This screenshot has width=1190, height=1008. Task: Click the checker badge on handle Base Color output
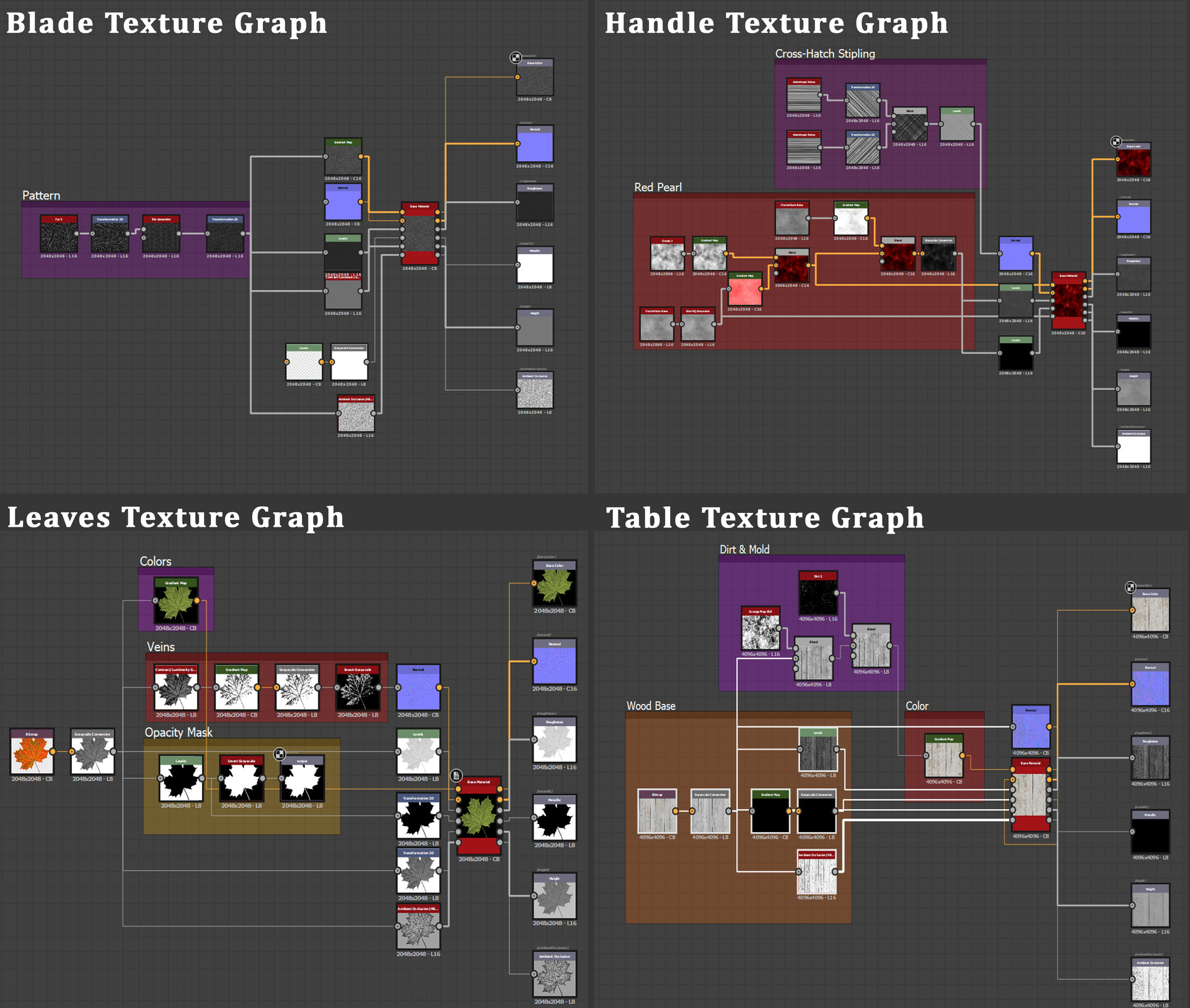[1116, 142]
